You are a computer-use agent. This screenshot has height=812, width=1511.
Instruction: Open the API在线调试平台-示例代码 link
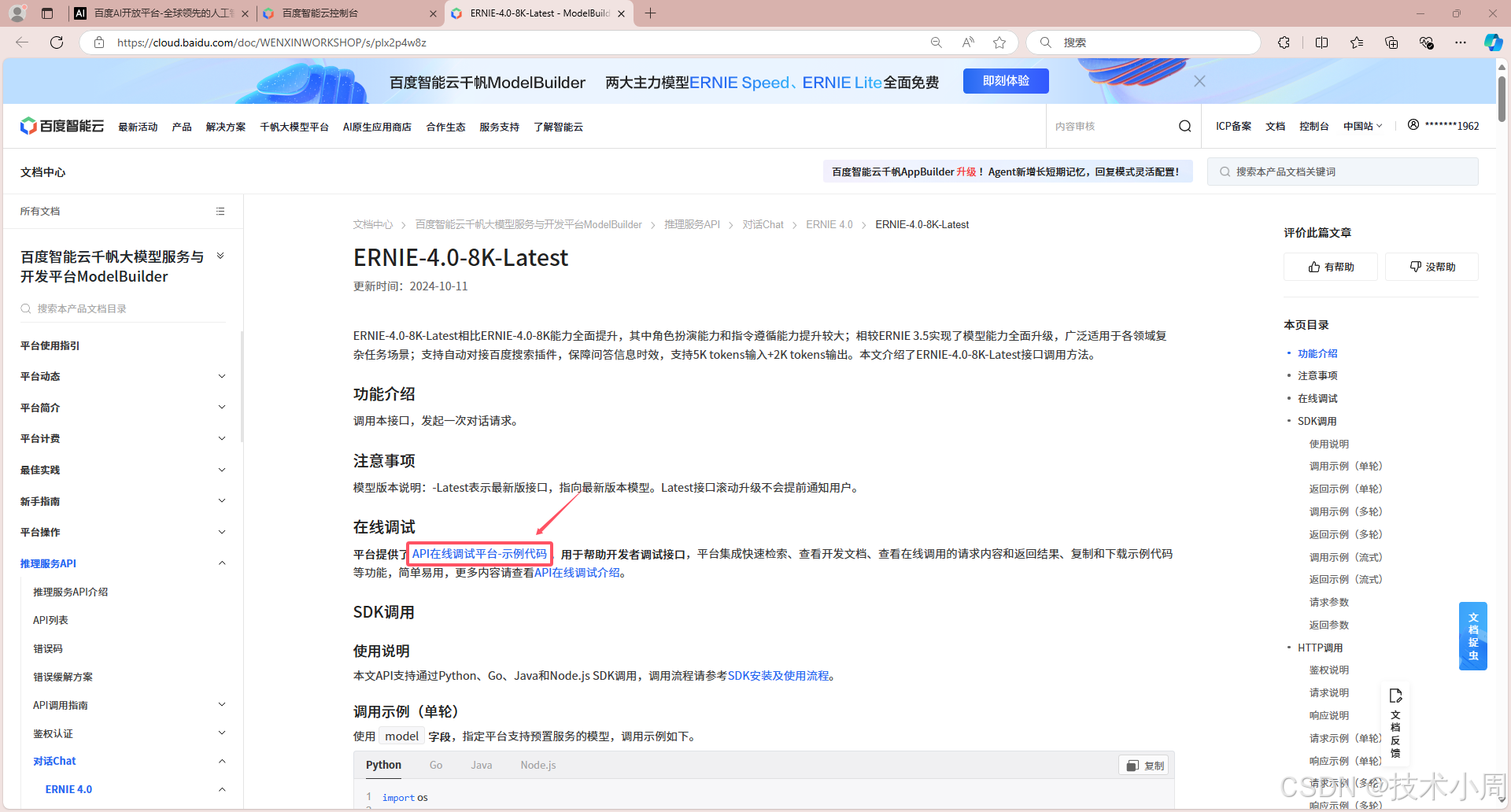tap(479, 554)
